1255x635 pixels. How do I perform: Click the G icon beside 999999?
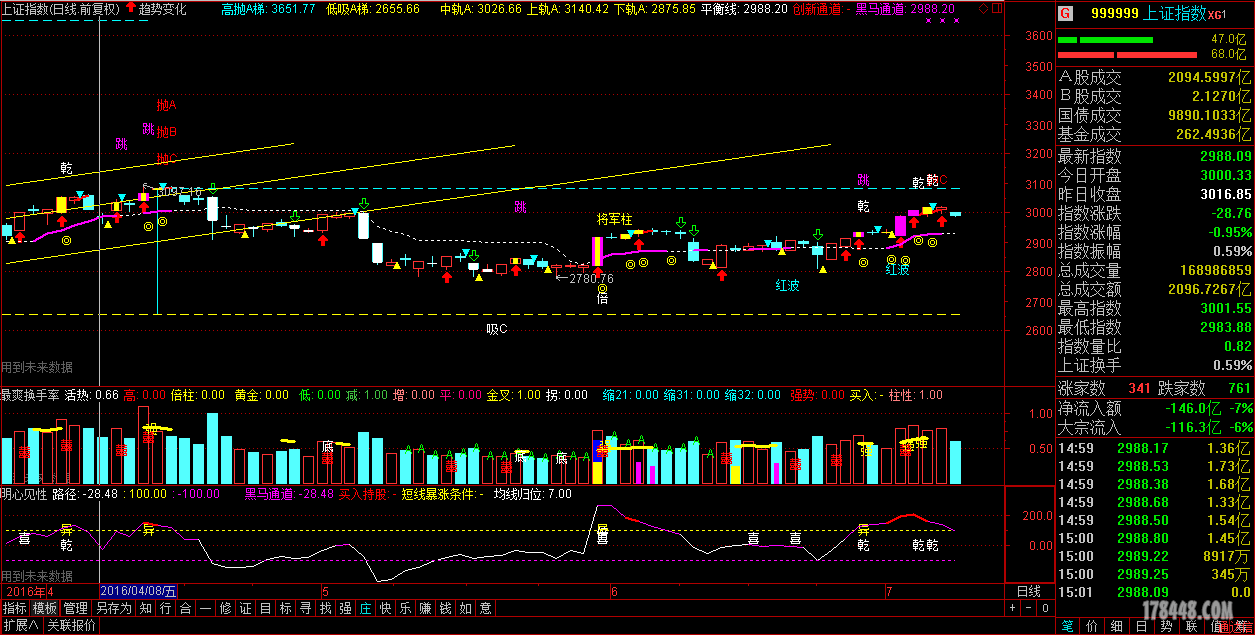pos(1066,13)
